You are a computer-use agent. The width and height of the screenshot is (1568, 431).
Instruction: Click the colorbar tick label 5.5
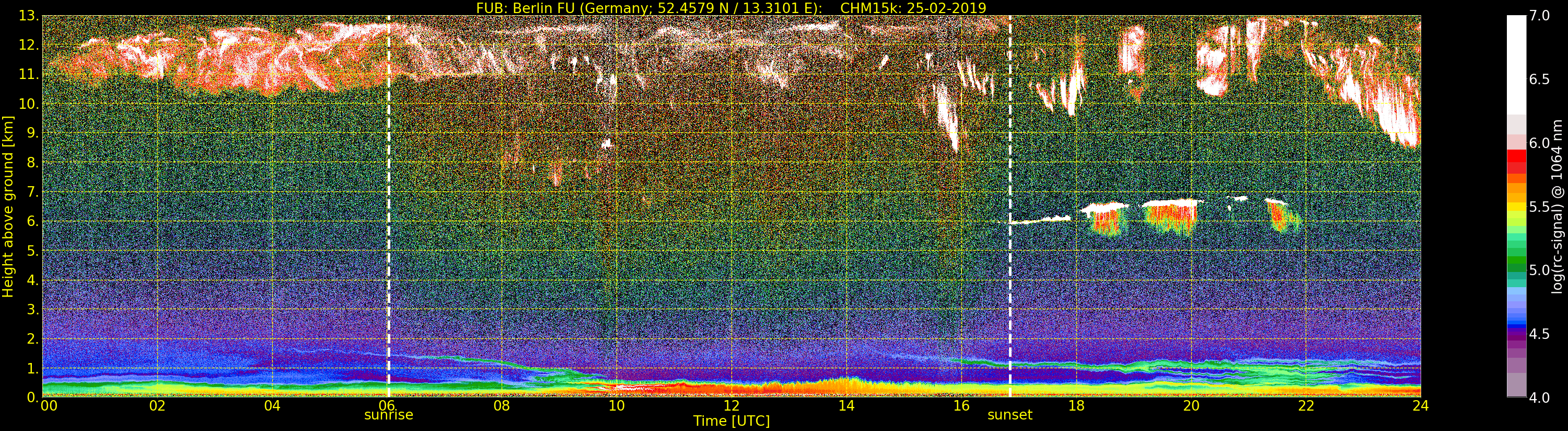click(1539, 207)
